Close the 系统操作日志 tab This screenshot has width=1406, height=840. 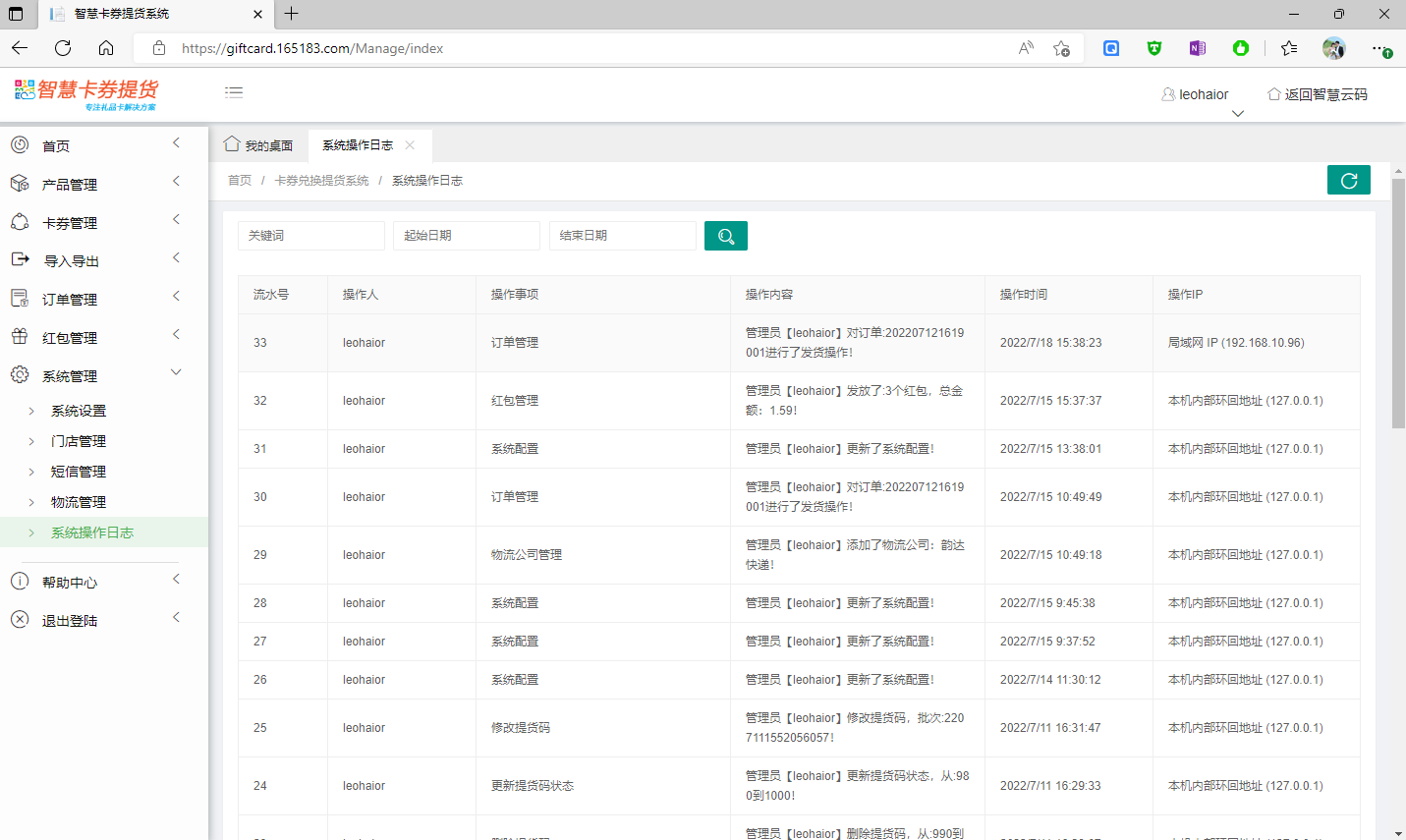tap(410, 145)
